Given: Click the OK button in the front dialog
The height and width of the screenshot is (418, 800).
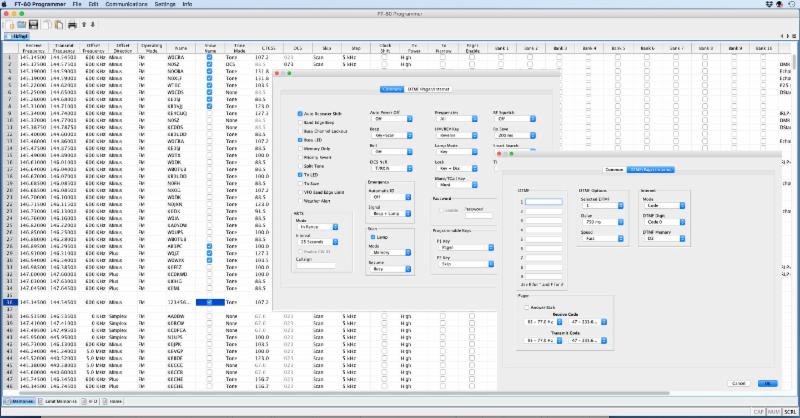Looking at the screenshot, I should pyautogui.click(x=767, y=383).
